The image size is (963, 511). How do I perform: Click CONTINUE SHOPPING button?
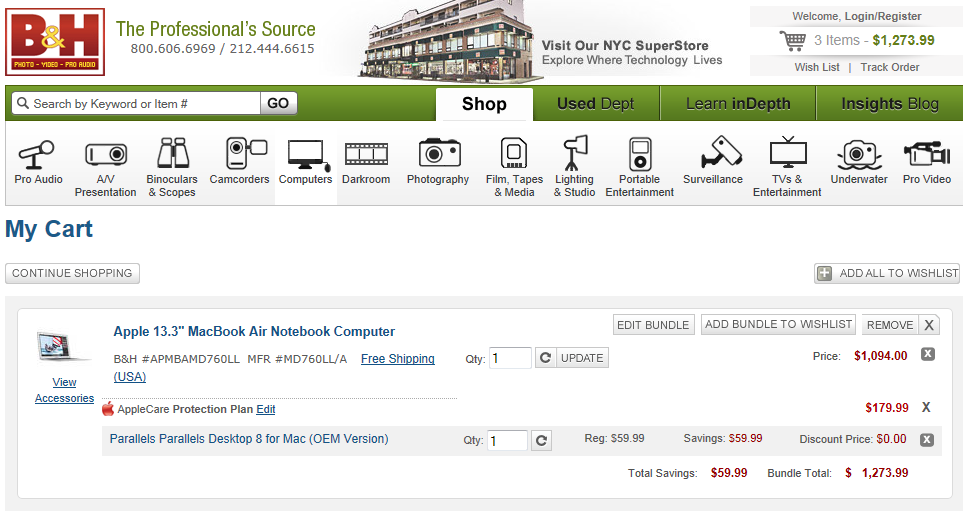click(x=72, y=273)
